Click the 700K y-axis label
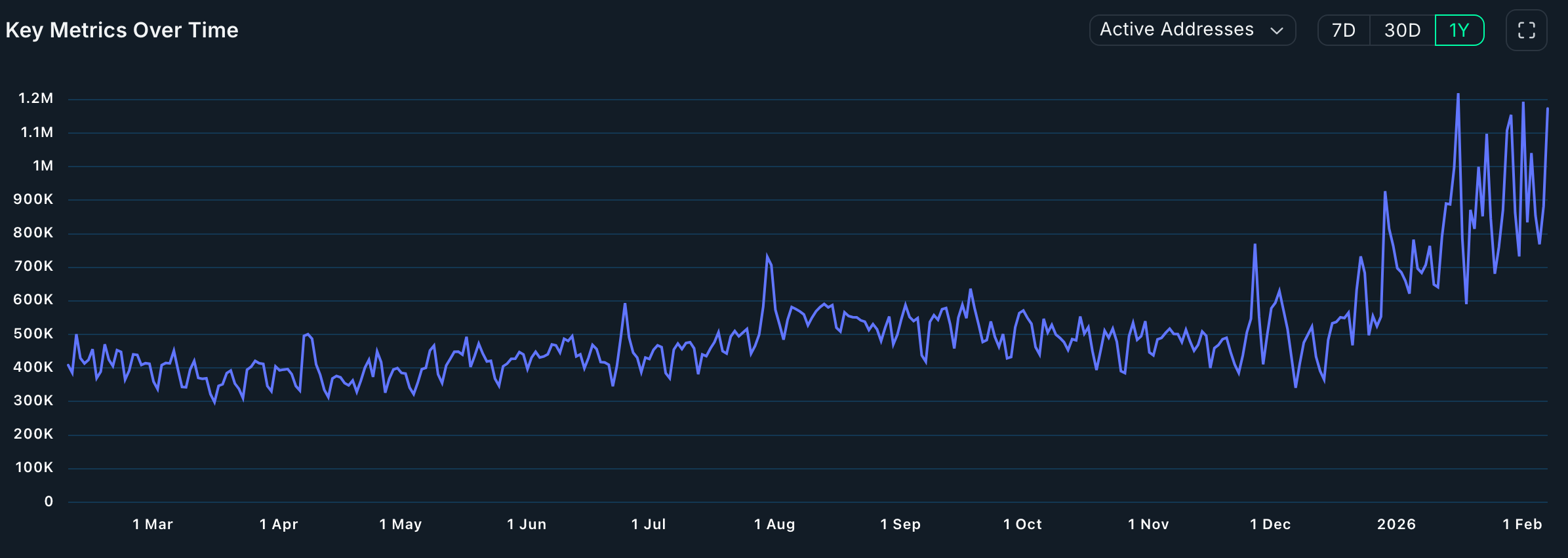The width and height of the screenshot is (1568, 558). (x=33, y=266)
